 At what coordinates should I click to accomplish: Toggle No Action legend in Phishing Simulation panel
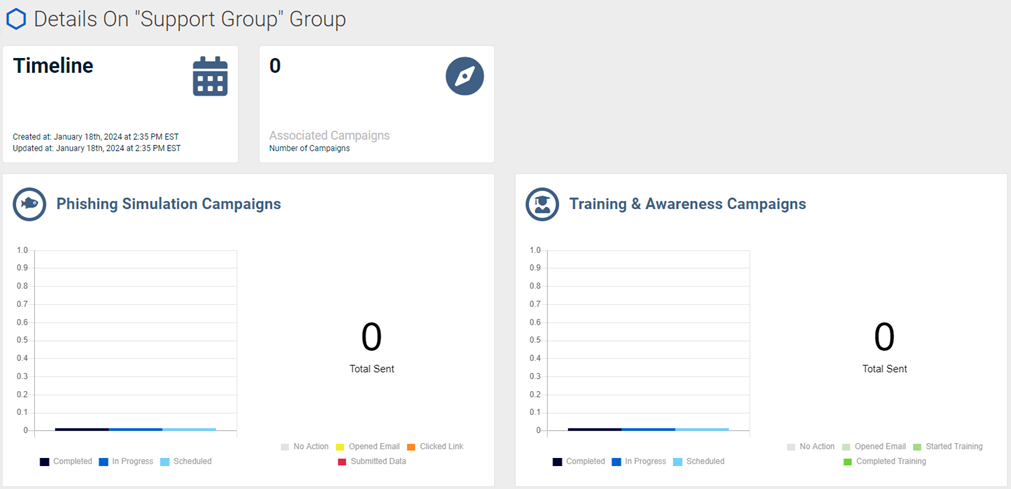point(305,446)
